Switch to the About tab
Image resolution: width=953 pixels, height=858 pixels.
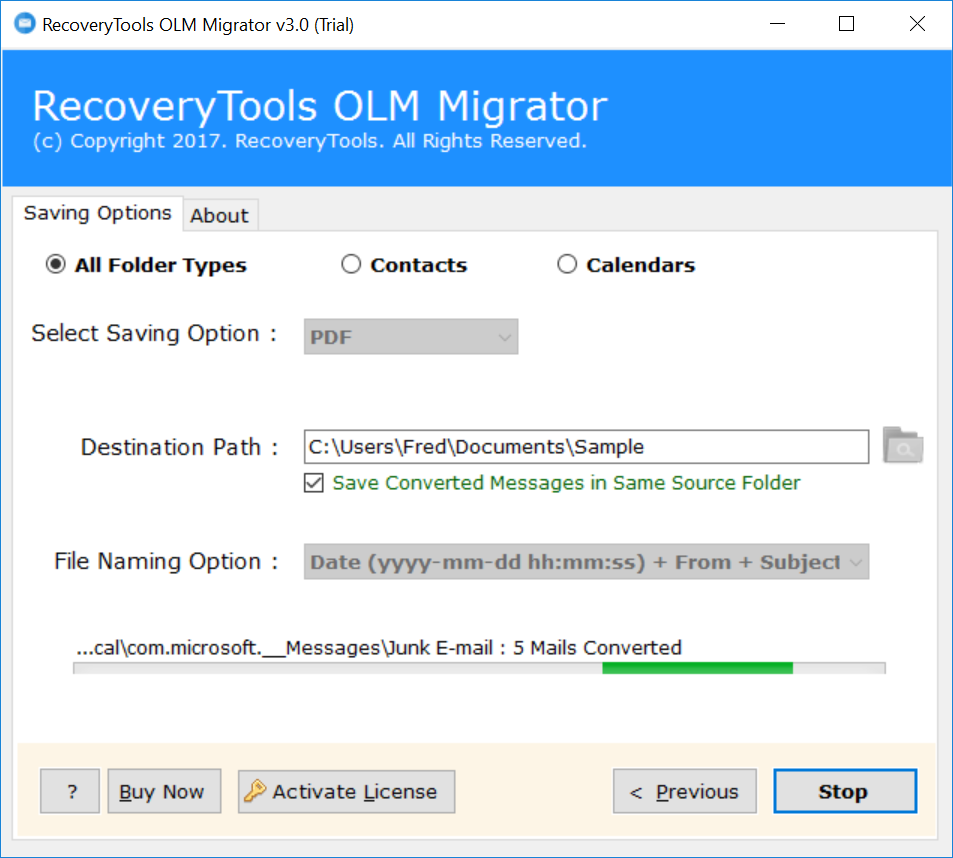coord(219,216)
